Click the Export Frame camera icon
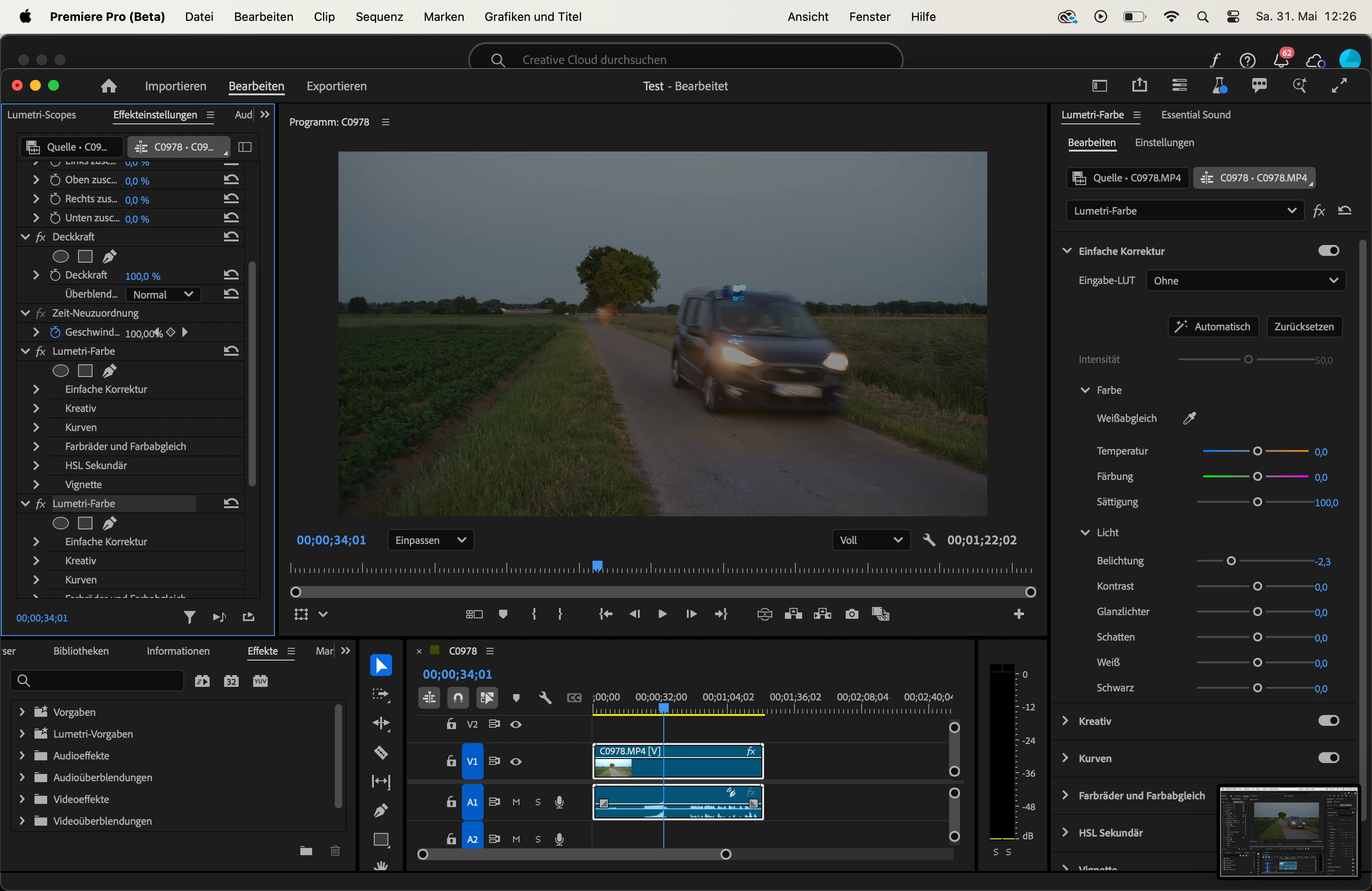The width and height of the screenshot is (1372, 891). tap(852, 614)
